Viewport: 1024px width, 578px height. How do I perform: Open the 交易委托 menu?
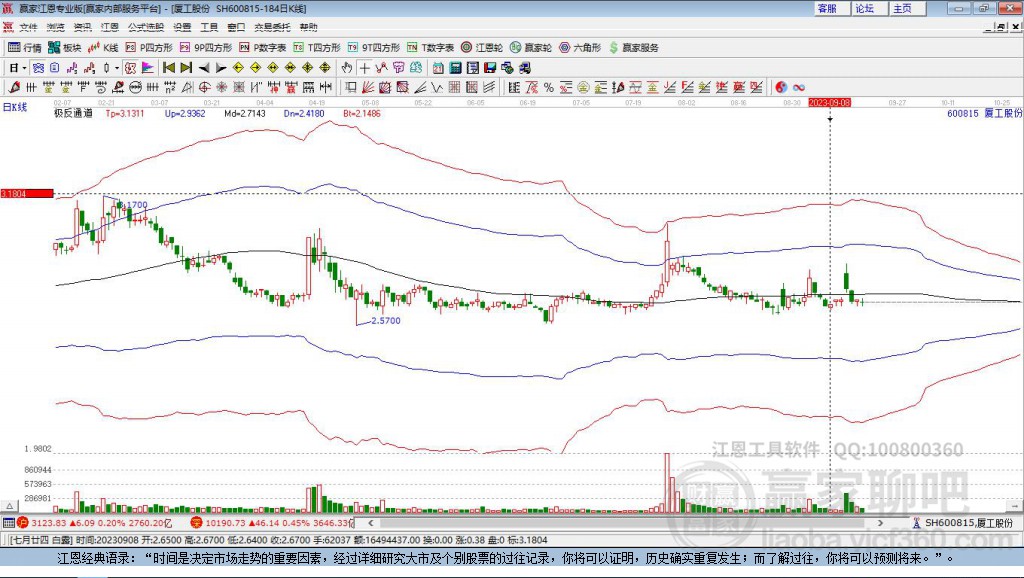click(x=272, y=27)
